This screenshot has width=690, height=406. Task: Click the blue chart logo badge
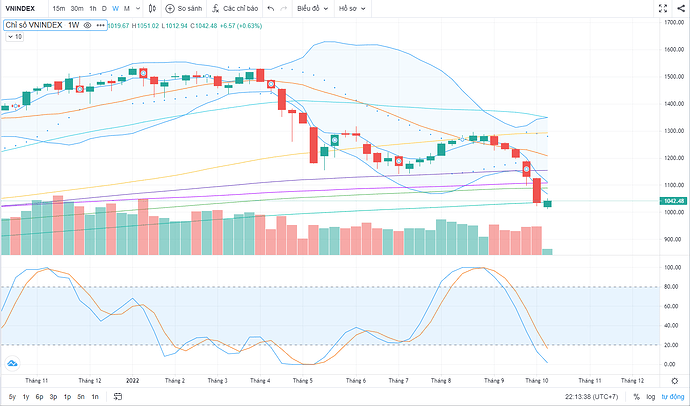[12, 363]
